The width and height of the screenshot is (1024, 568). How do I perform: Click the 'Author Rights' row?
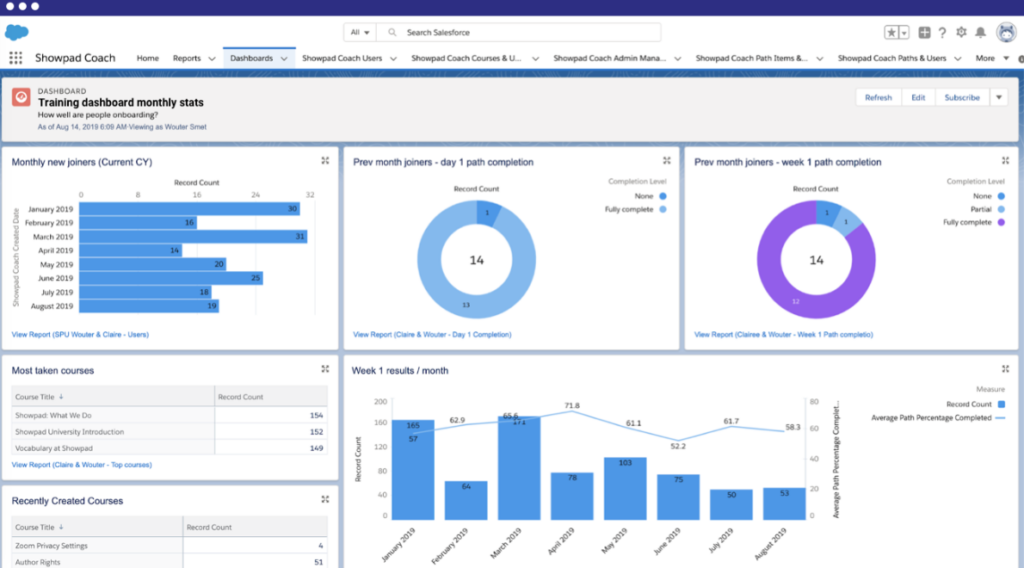click(x=170, y=561)
